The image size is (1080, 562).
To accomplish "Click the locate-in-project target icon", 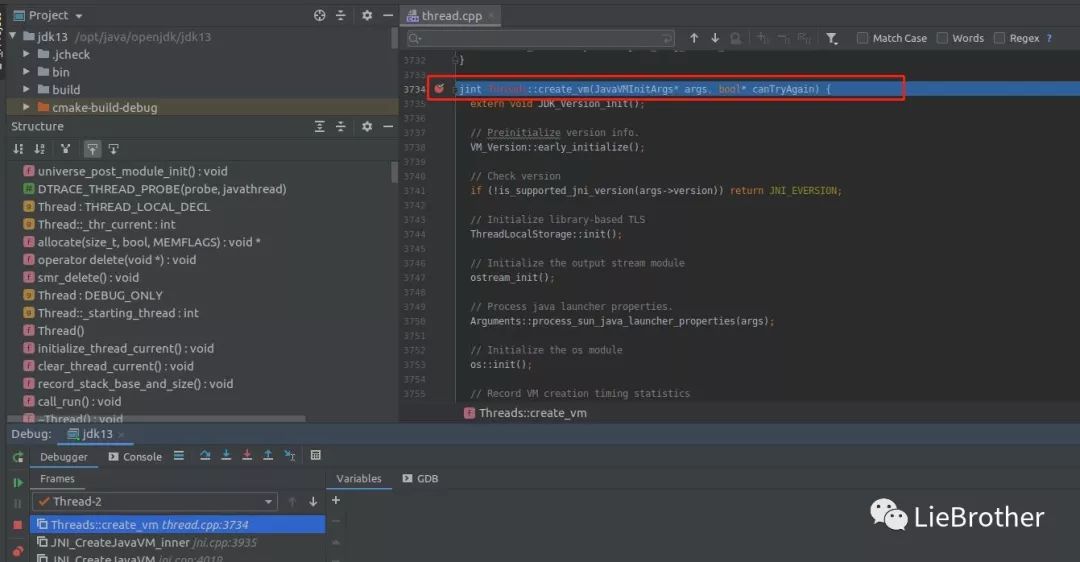I will point(320,15).
